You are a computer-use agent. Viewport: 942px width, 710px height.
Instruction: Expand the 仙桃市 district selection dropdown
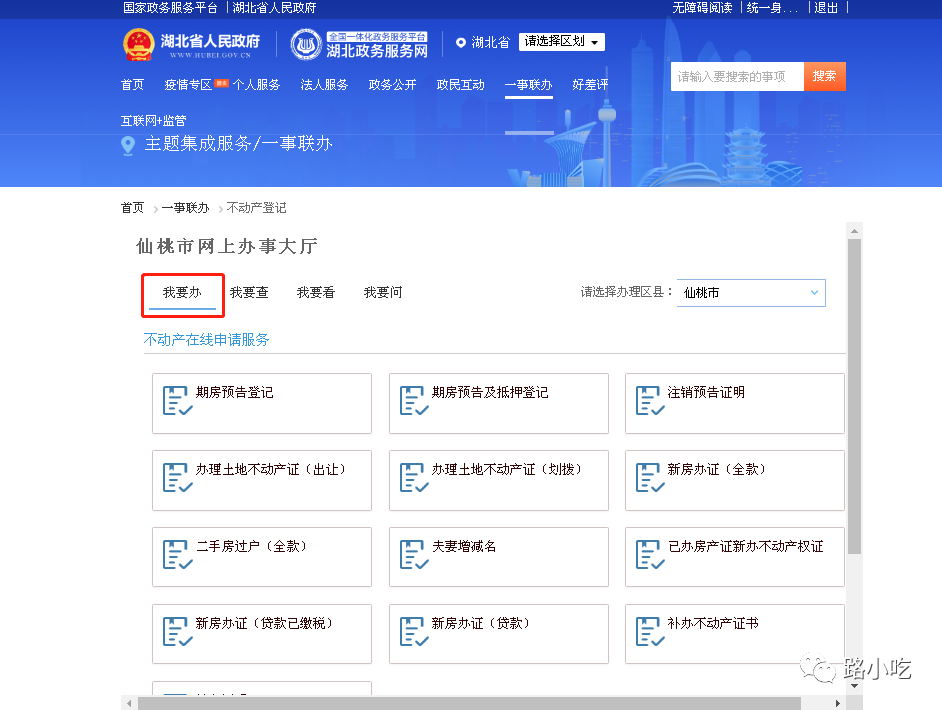(x=751, y=293)
